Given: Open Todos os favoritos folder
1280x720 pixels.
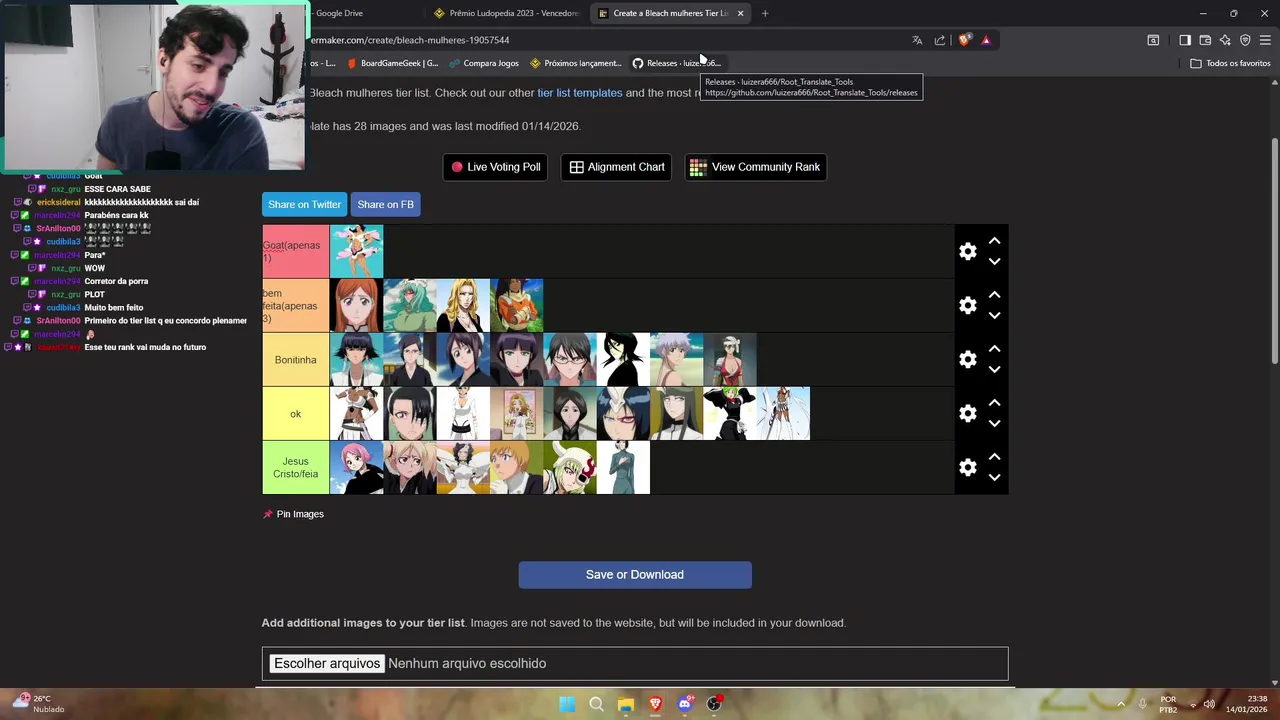Looking at the screenshot, I should [x=1230, y=63].
